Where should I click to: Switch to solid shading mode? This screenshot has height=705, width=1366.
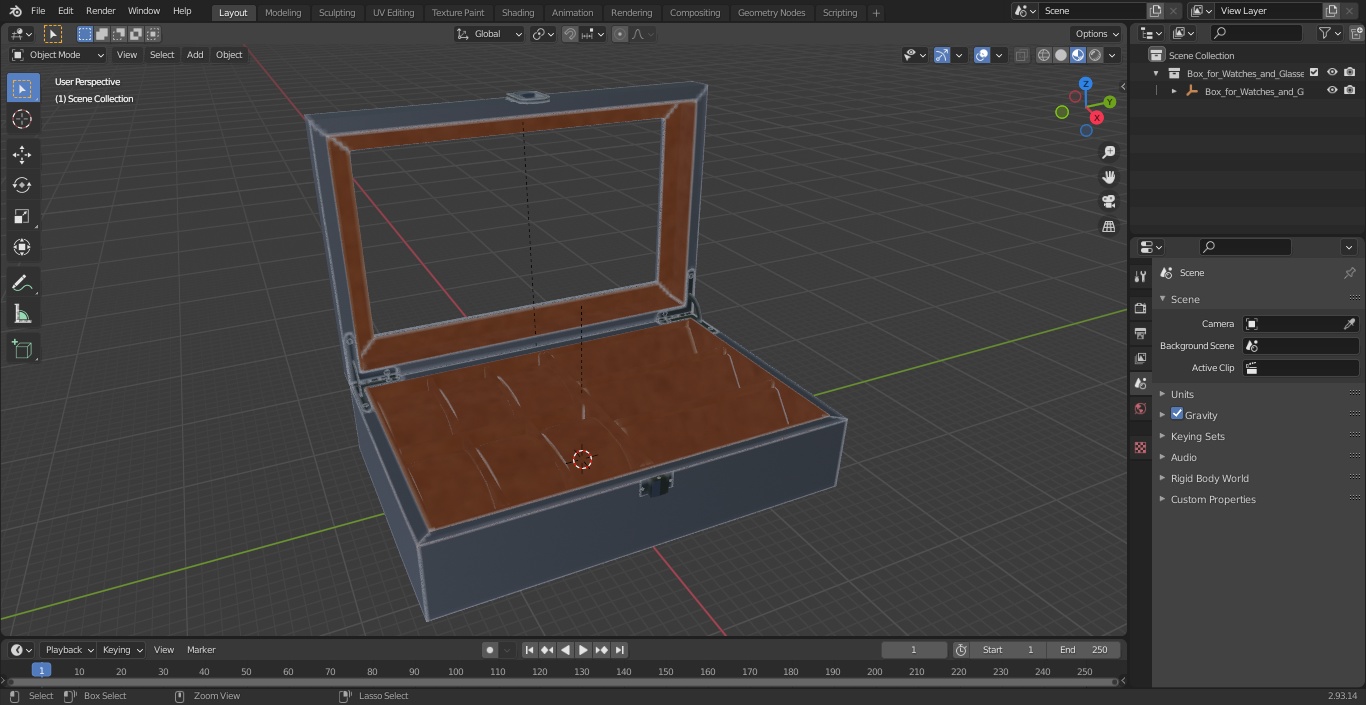[1060, 55]
